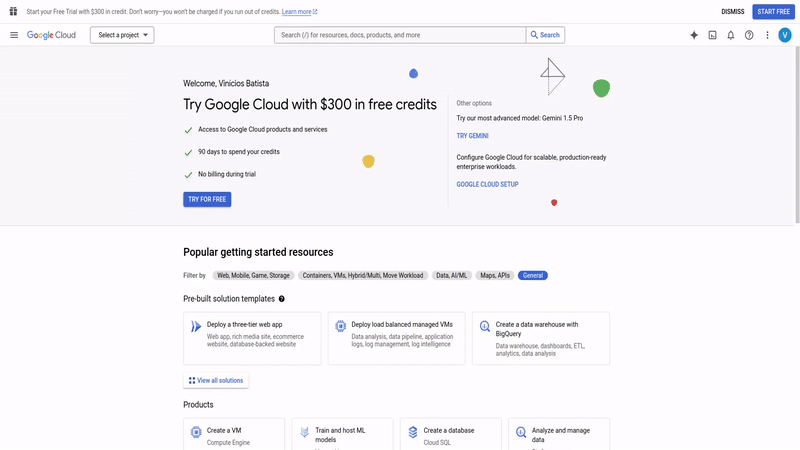Open the Learn more link
This screenshot has width=800, height=450.
tap(299, 12)
